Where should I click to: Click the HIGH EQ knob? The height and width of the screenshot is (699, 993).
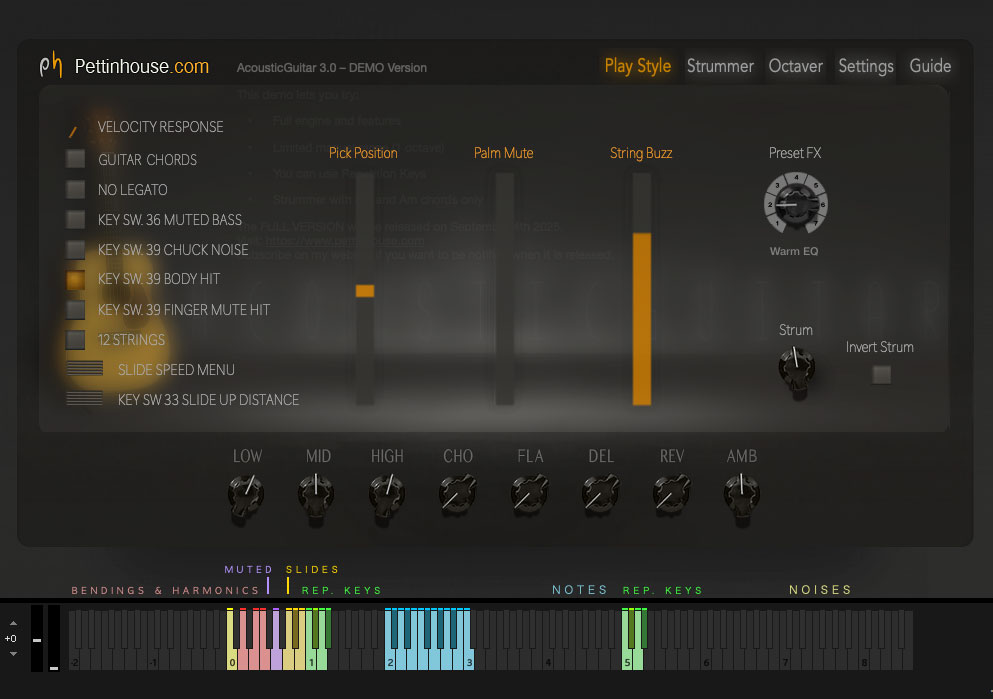(386, 495)
